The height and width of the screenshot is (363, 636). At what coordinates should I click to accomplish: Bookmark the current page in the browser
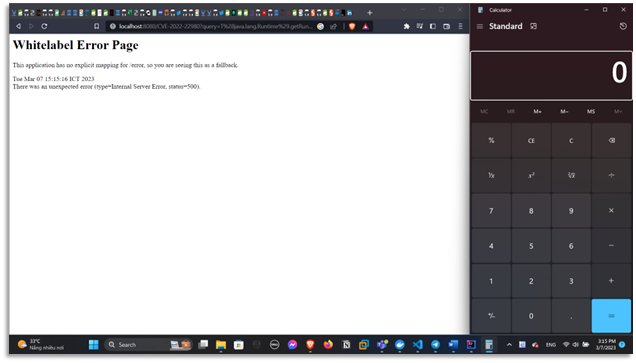click(x=97, y=26)
